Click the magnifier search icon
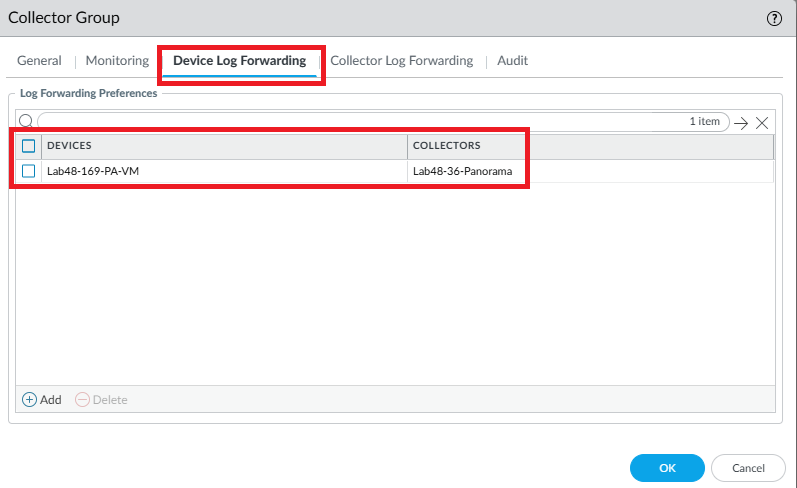 point(26,121)
